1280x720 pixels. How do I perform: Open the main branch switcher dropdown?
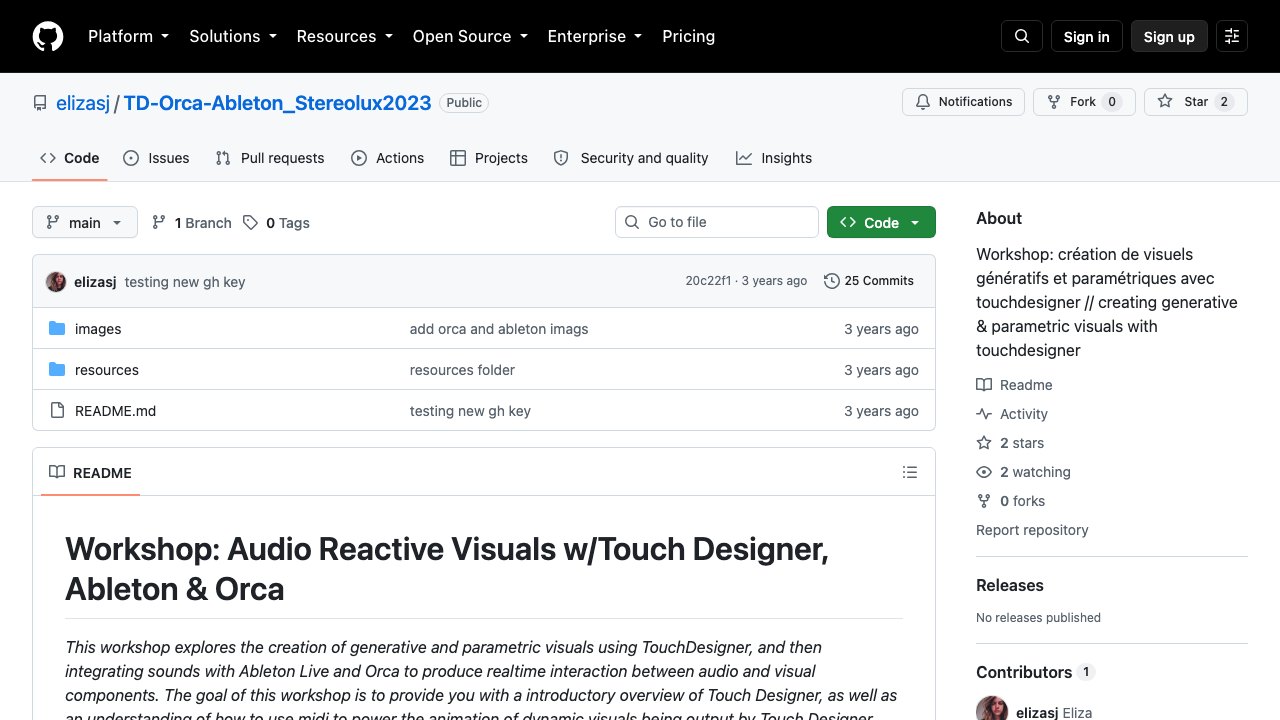(85, 222)
